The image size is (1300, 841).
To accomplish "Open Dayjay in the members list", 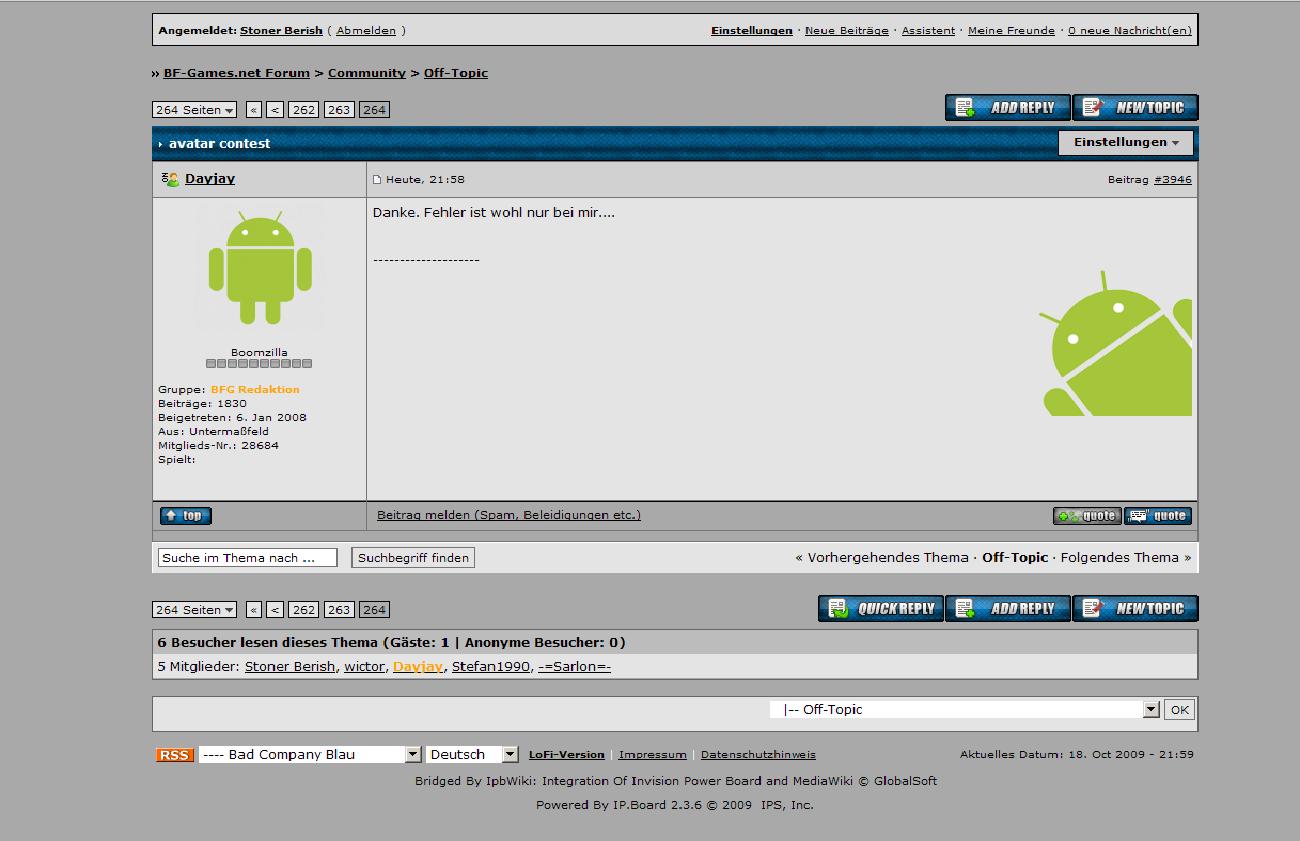I will tap(418, 667).
